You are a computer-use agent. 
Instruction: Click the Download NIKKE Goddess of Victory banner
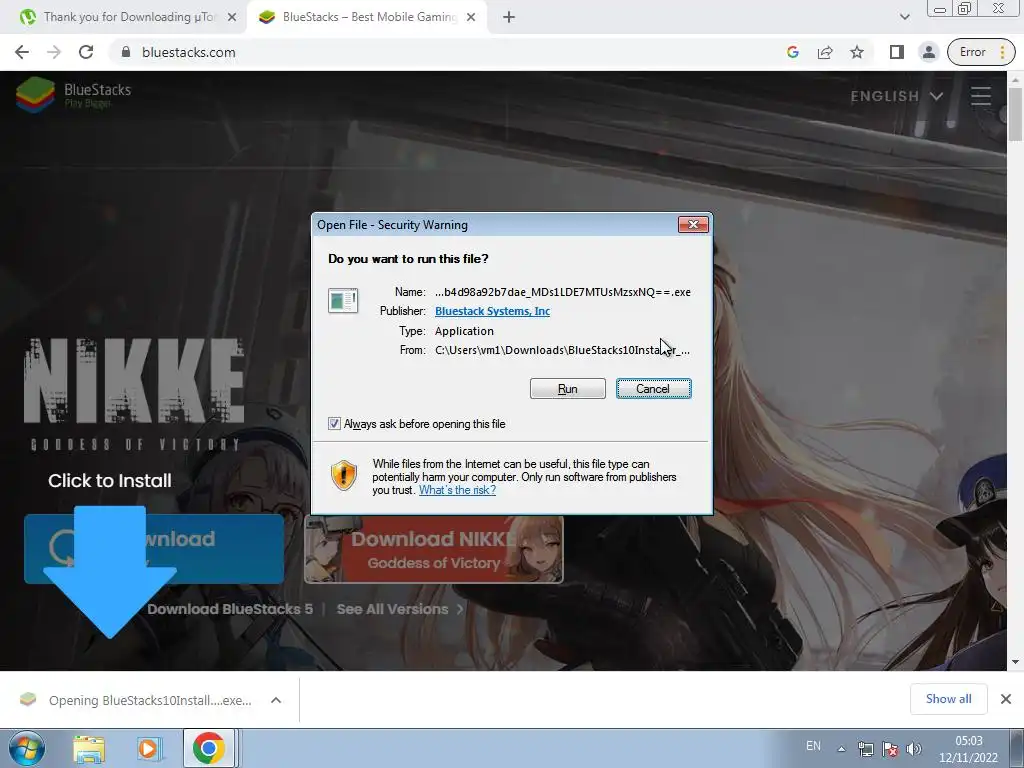pos(434,549)
